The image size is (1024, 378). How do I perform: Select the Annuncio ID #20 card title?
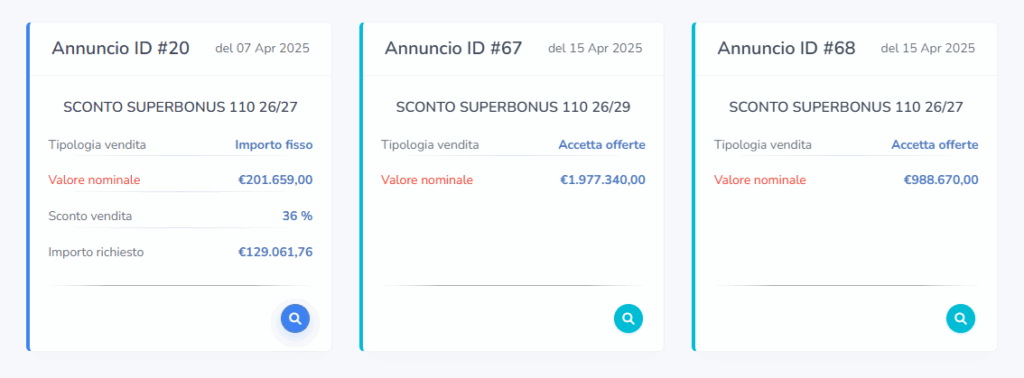tap(121, 48)
